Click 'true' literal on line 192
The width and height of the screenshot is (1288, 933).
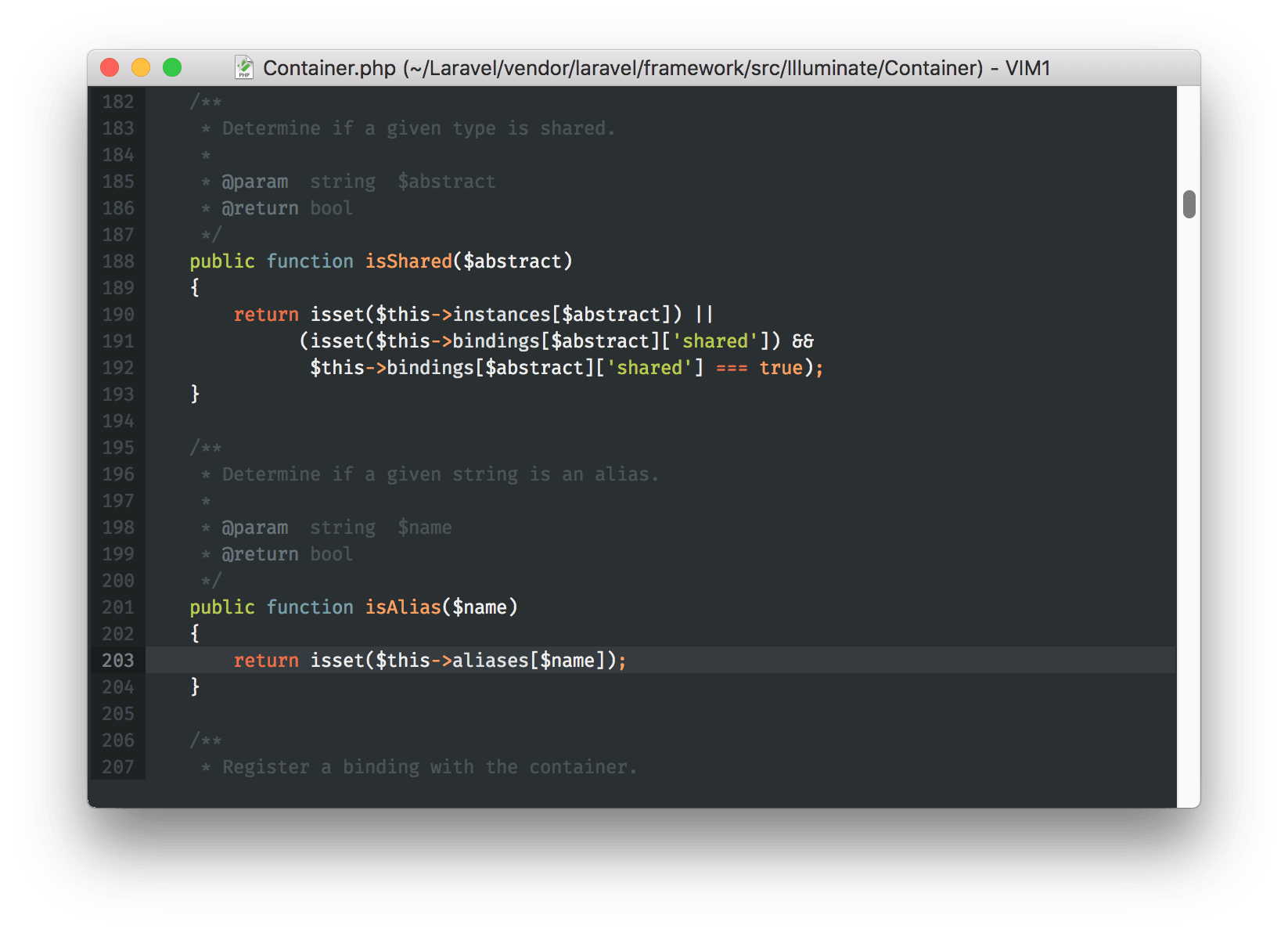pos(781,368)
